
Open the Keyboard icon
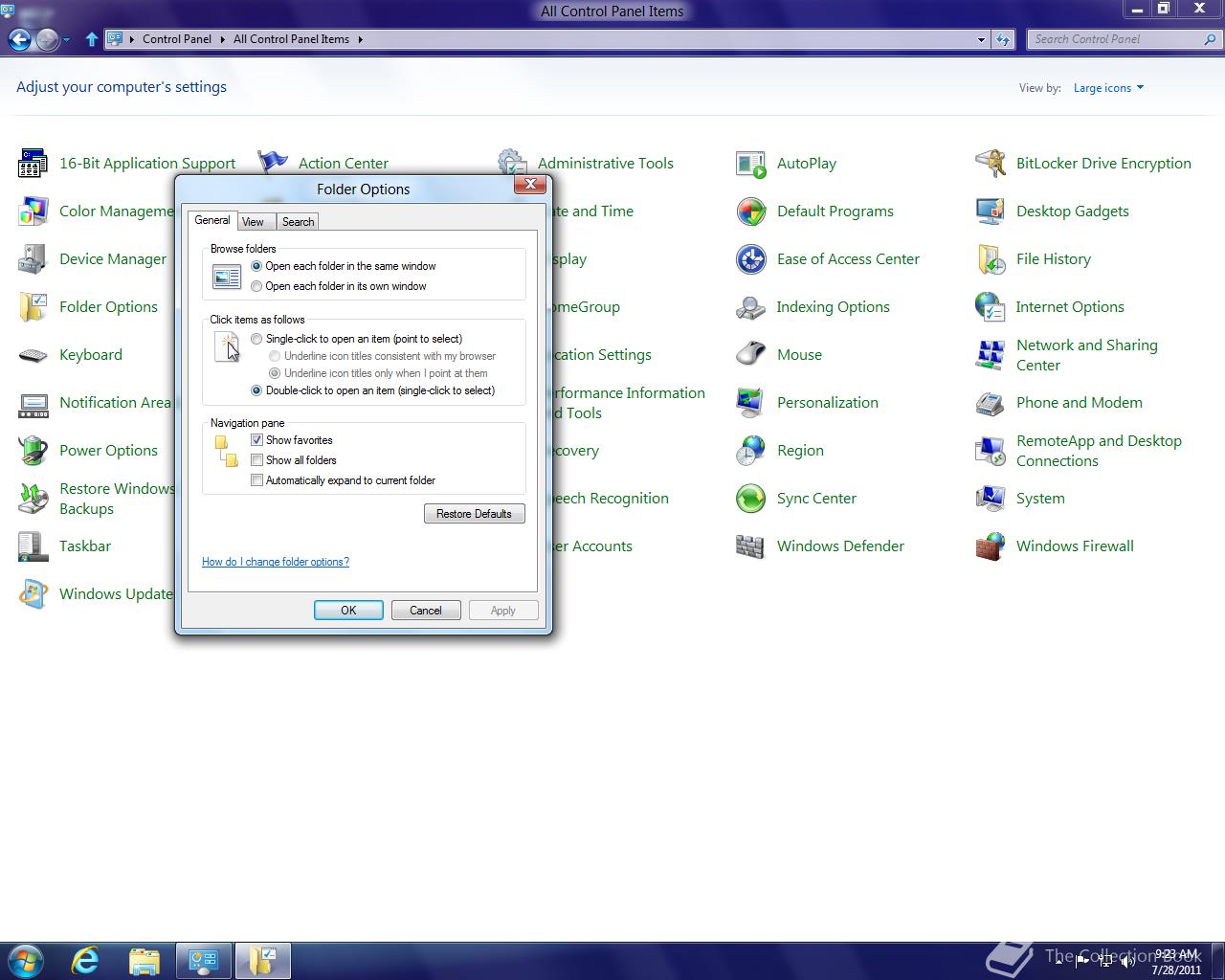[33, 355]
